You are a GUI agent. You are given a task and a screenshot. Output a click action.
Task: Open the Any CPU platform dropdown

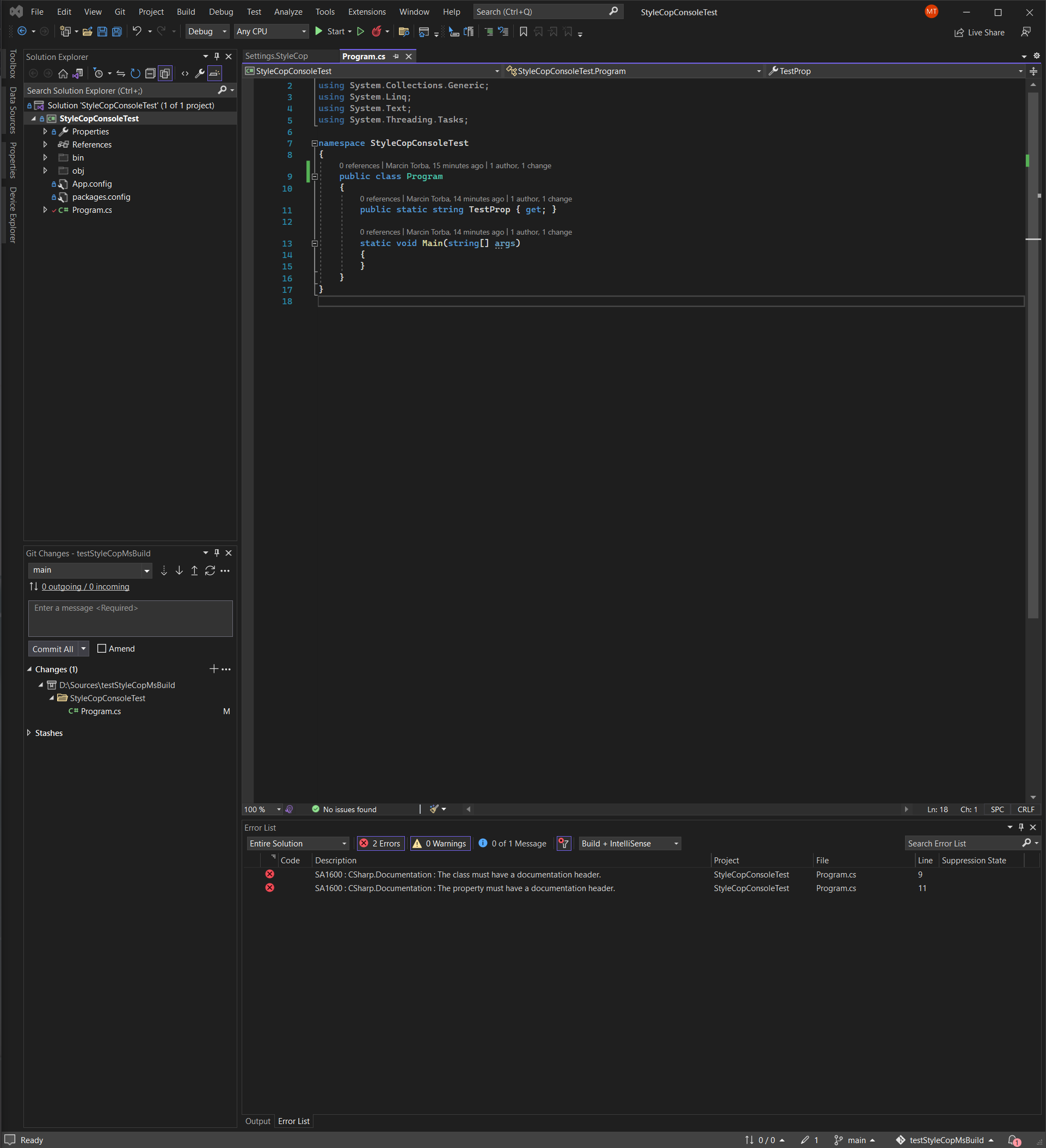(271, 32)
